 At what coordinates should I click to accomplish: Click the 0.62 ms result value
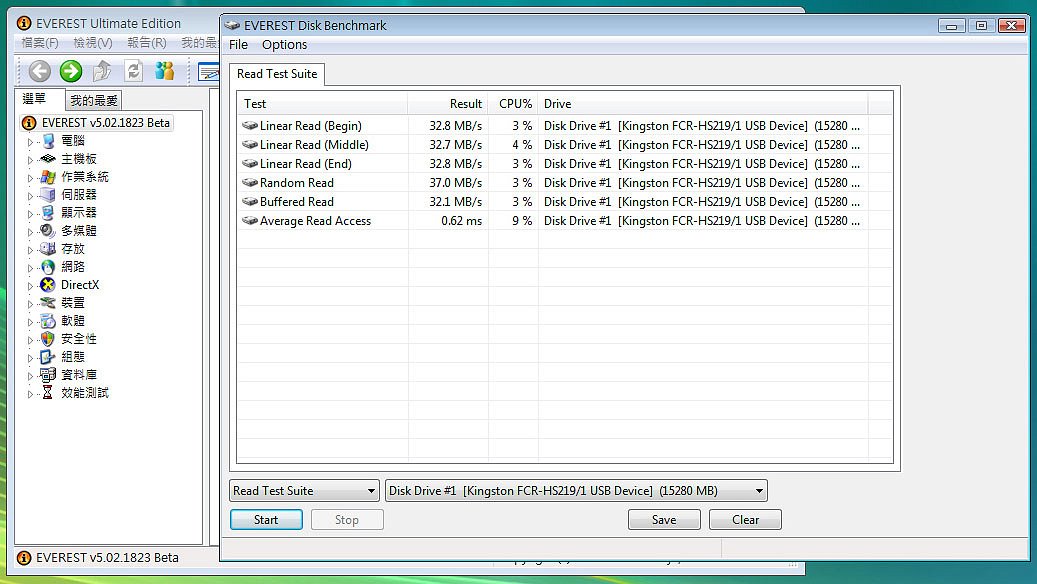(462, 221)
